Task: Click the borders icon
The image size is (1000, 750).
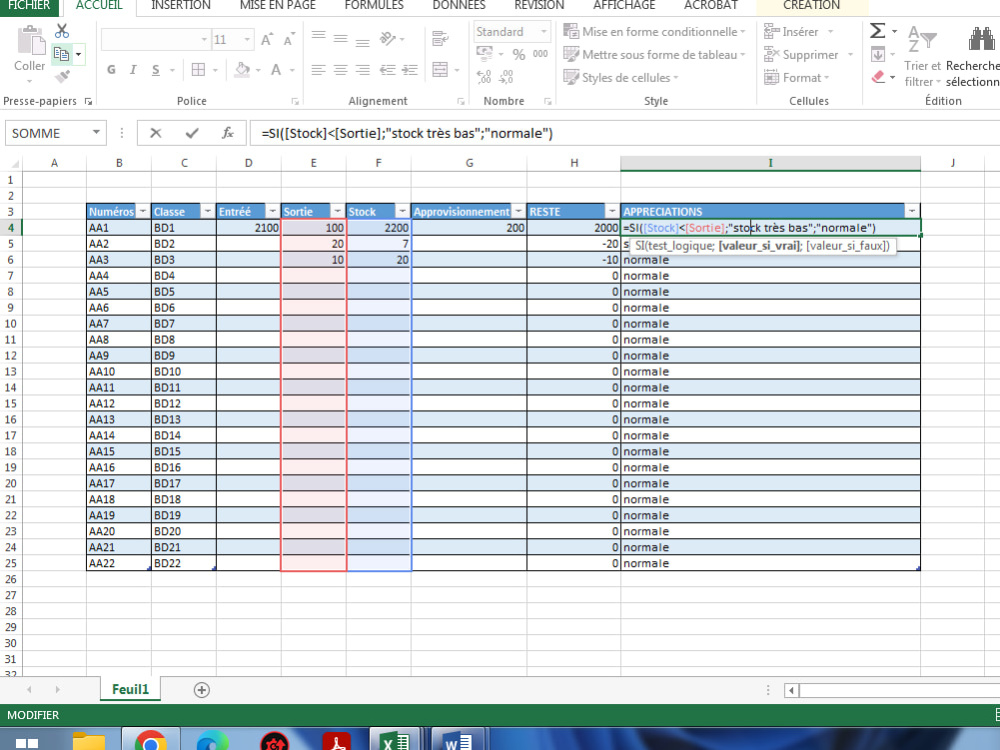Action: click(x=198, y=70)
